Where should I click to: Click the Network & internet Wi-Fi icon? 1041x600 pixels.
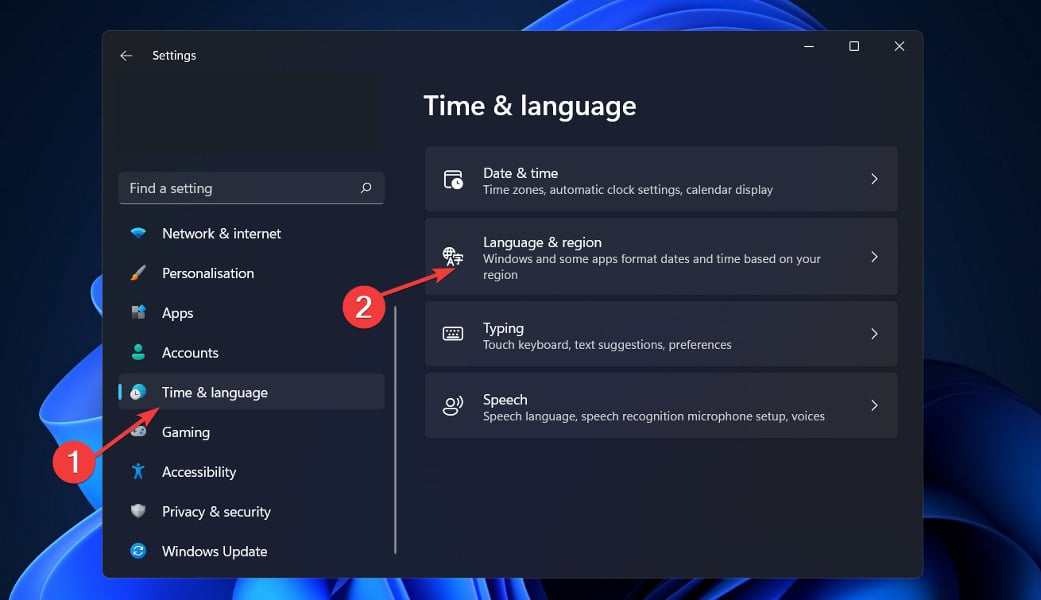coord(138,233)
